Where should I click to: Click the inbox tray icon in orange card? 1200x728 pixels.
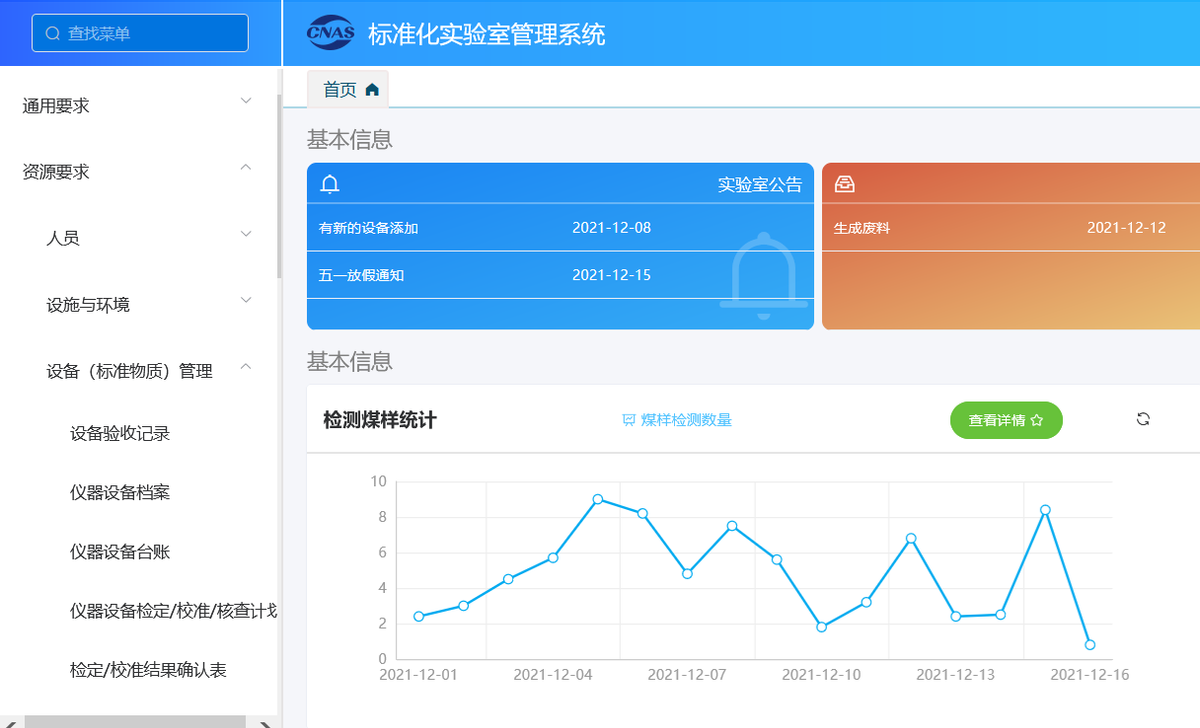[x=845, y=184]
